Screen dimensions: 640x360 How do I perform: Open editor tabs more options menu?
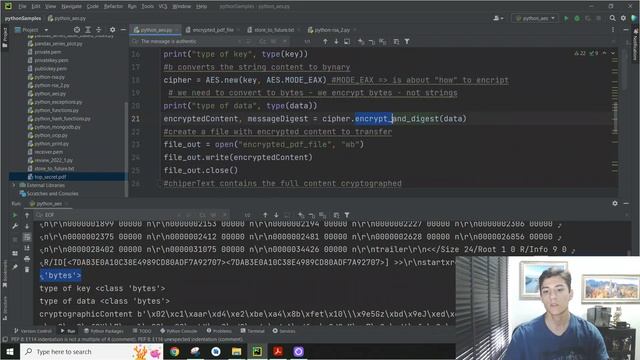[x=613, y=30]
